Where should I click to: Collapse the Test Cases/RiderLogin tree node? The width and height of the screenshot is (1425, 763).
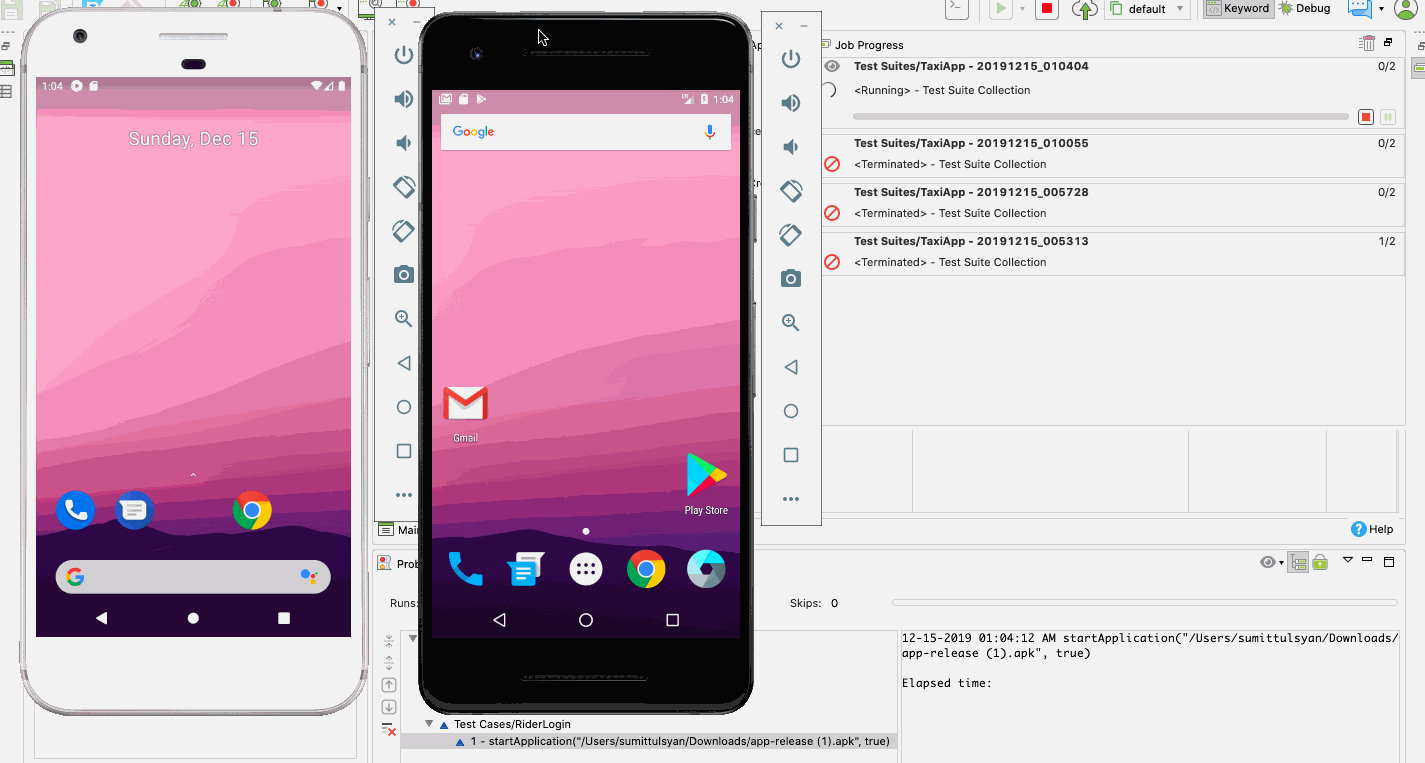[x=429, y=724]
